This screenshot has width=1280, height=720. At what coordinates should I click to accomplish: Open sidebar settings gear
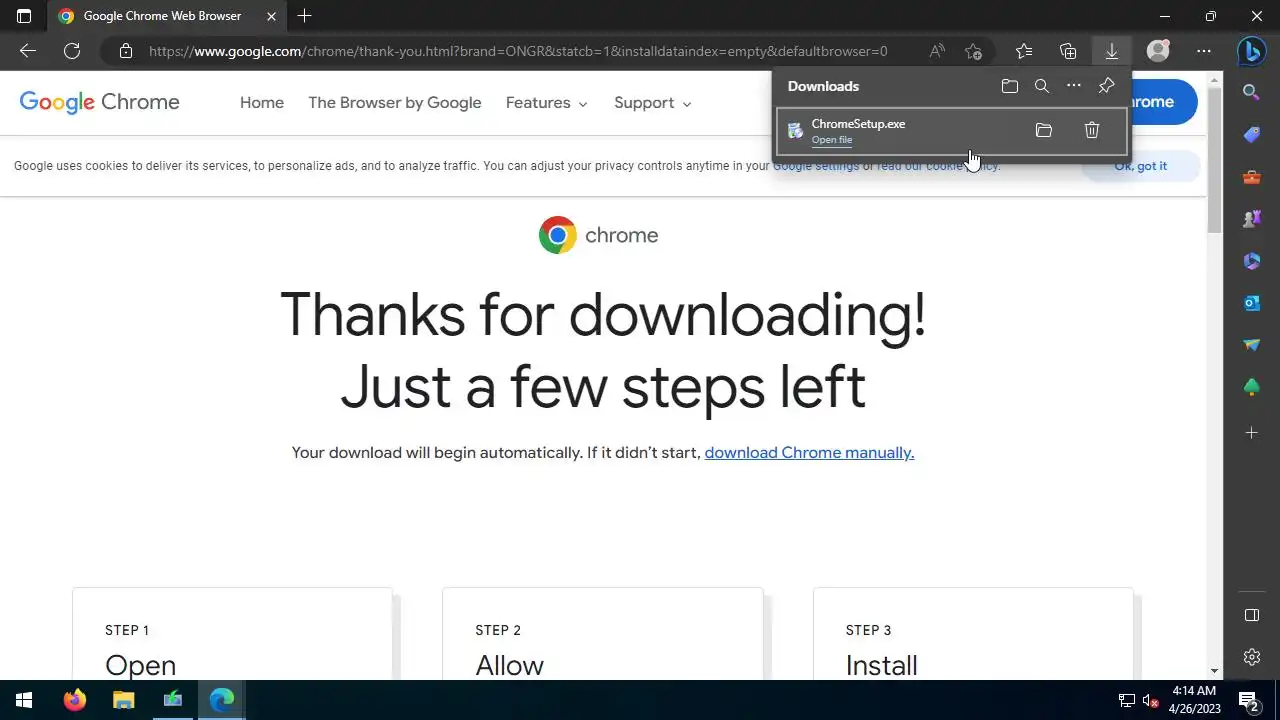coord(1251,657)
